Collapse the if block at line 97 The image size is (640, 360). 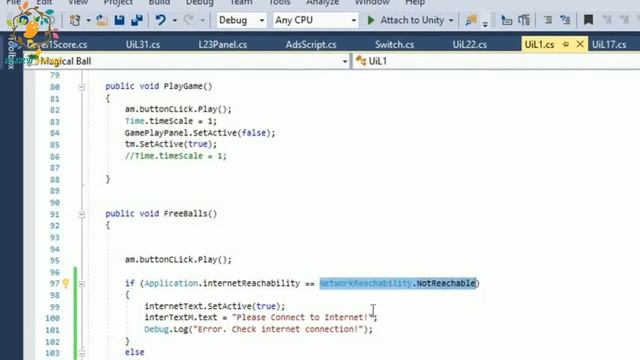(x=82, y=284)
